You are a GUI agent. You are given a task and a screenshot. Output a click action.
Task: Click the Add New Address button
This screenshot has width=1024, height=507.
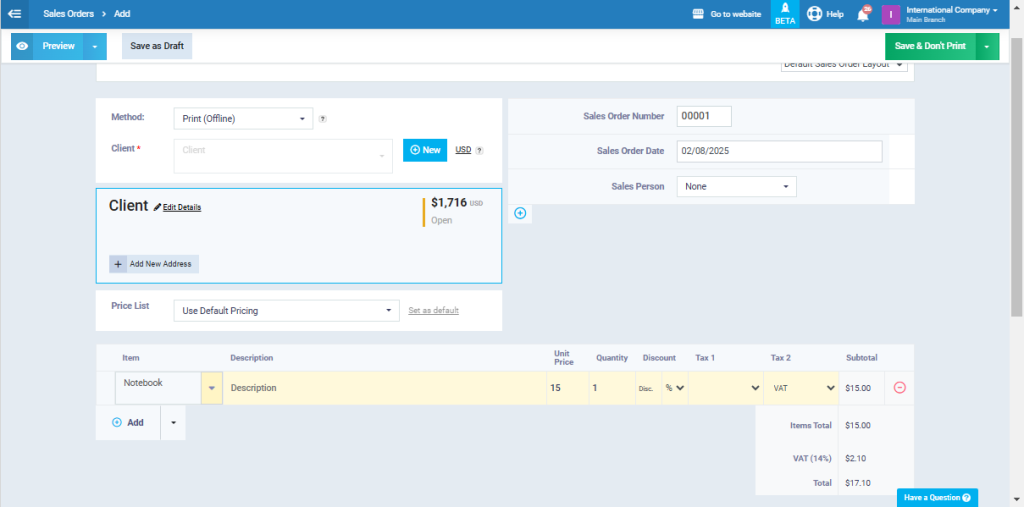coord(154,264)
